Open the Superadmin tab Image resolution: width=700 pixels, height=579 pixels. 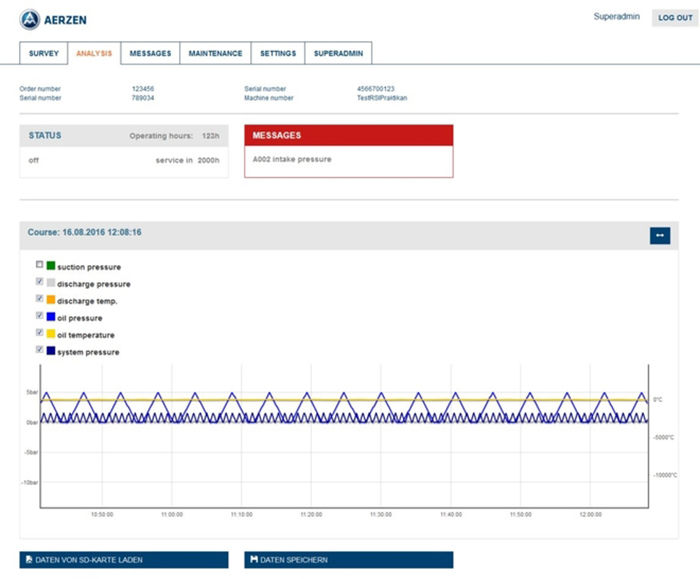coord(338,53)
